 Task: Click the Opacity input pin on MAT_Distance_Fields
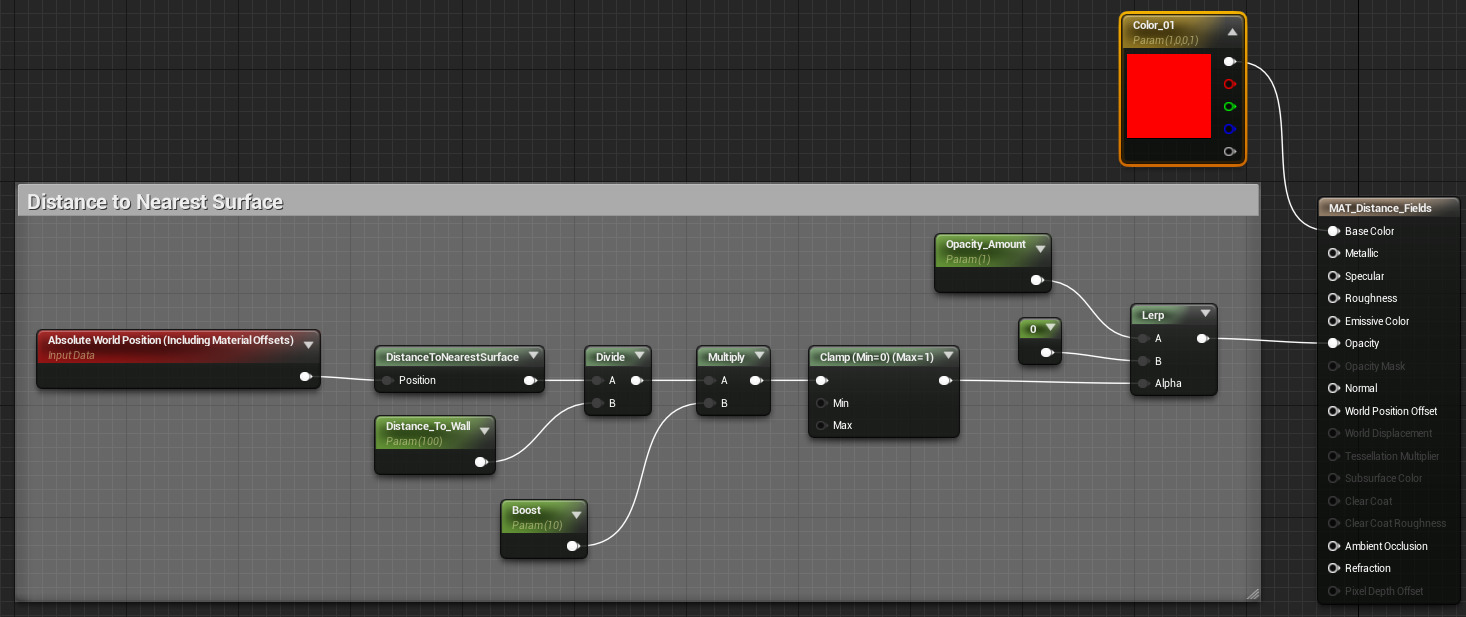[x=1333, y=343]
